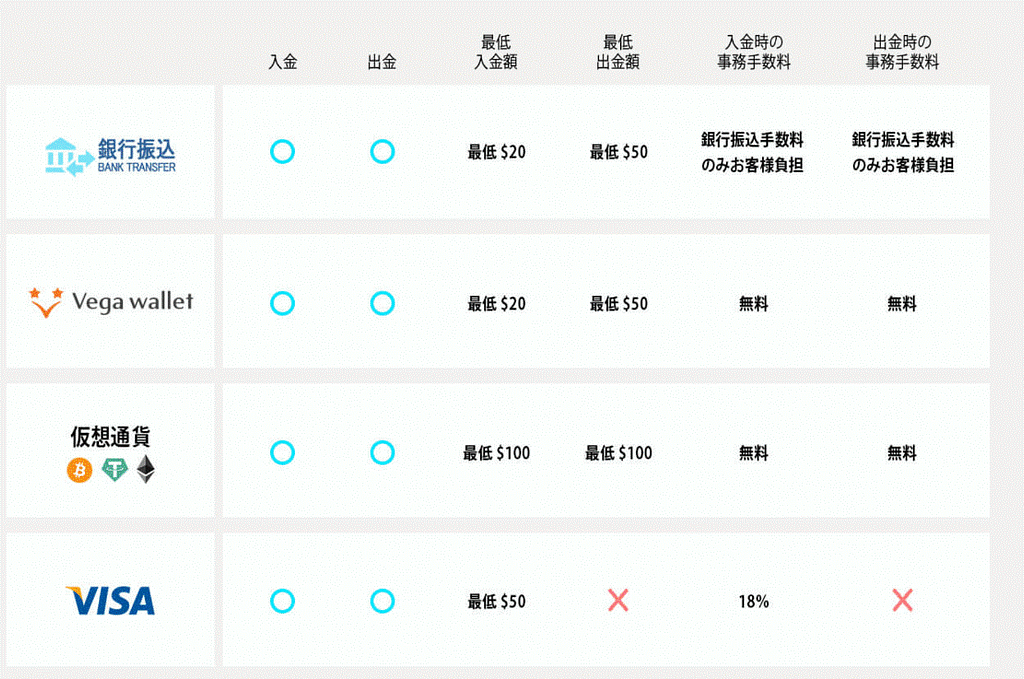This screenshot has width=1024, height=679.
Task: Click the bank transfer deposit circle
Action: (x=283, y=152)
